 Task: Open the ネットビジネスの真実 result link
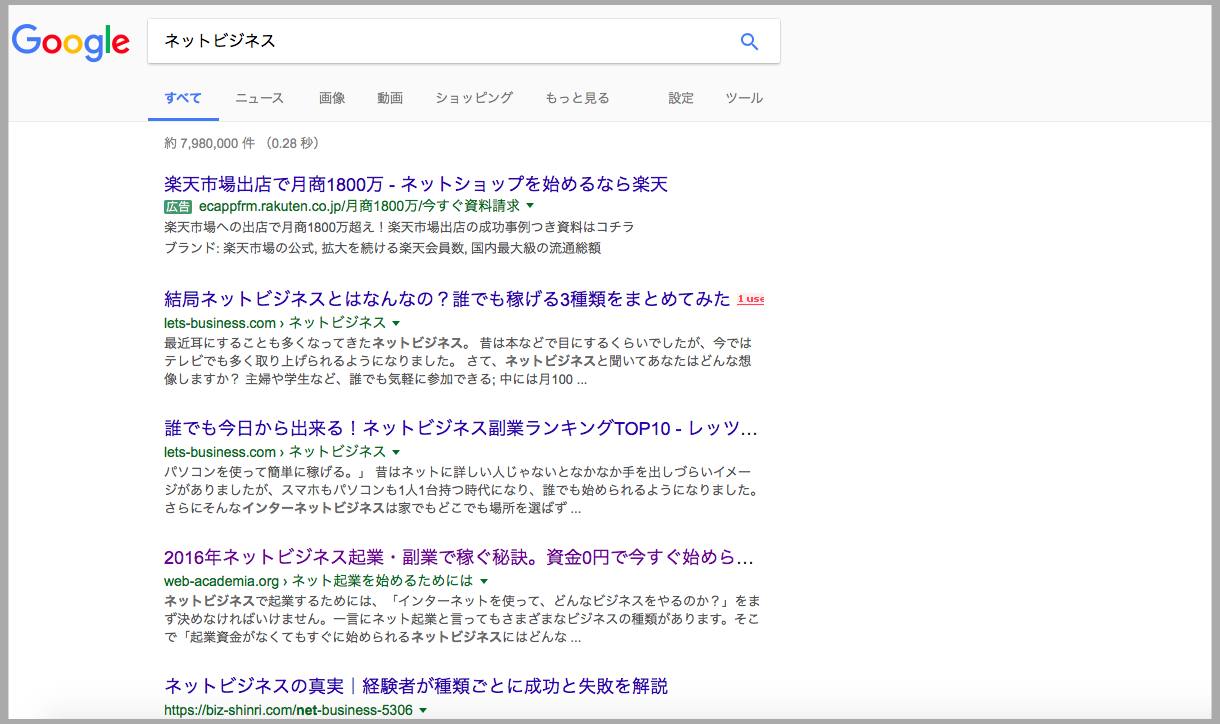[416, 686]
